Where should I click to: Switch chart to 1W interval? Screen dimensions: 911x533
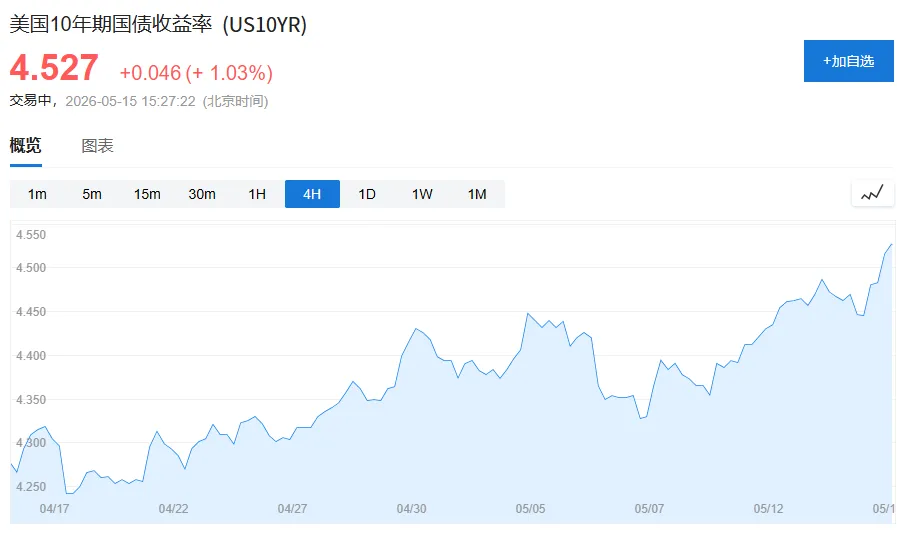point(422,194)
